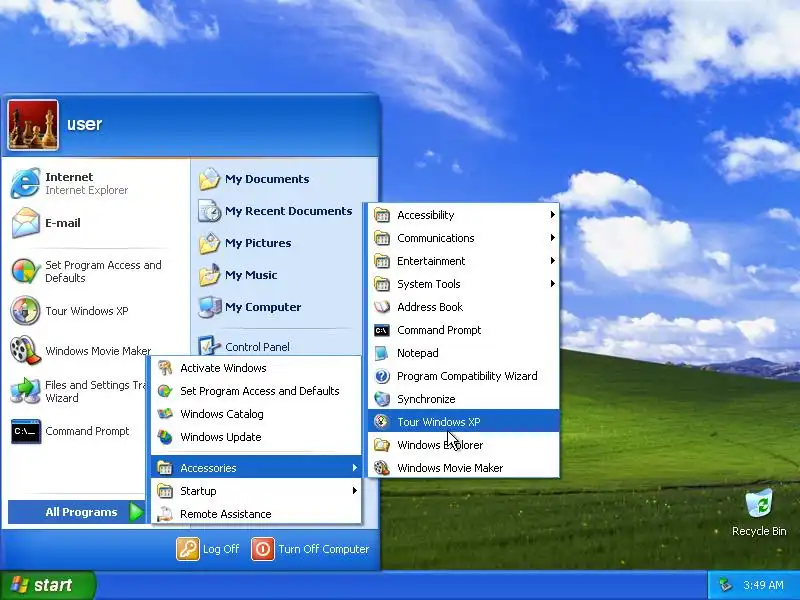
Task: Click the All Programs button
Action: point(77,512)
